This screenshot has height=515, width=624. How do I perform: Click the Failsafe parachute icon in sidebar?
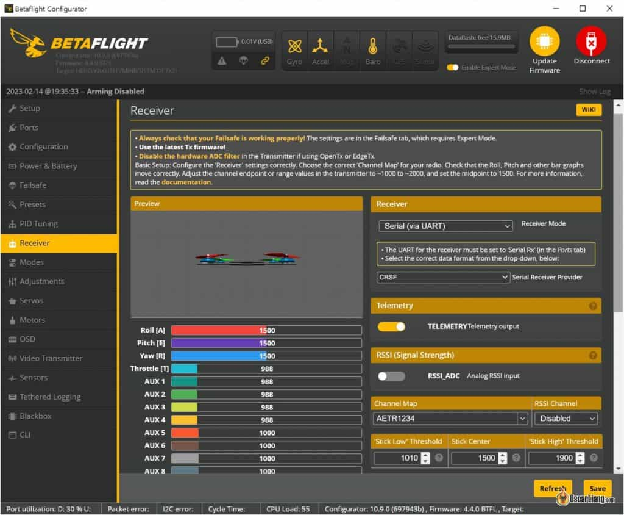12,185
